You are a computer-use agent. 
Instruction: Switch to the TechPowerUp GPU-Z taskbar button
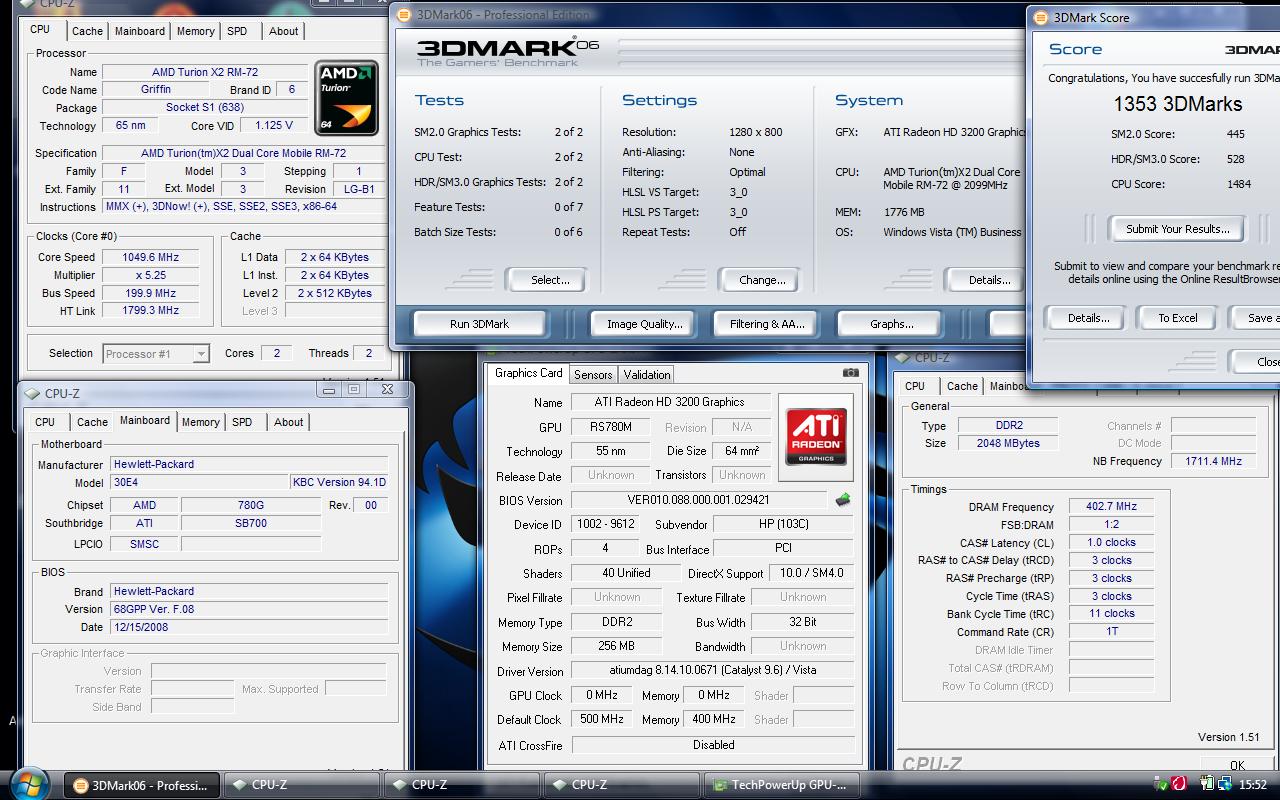781,785
